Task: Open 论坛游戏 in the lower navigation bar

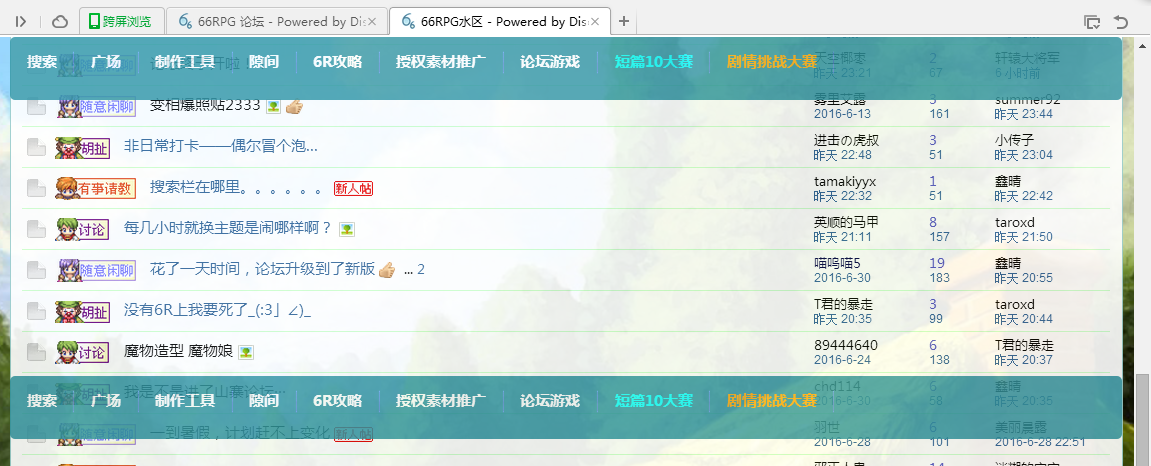Action: (x=550, y=401)
